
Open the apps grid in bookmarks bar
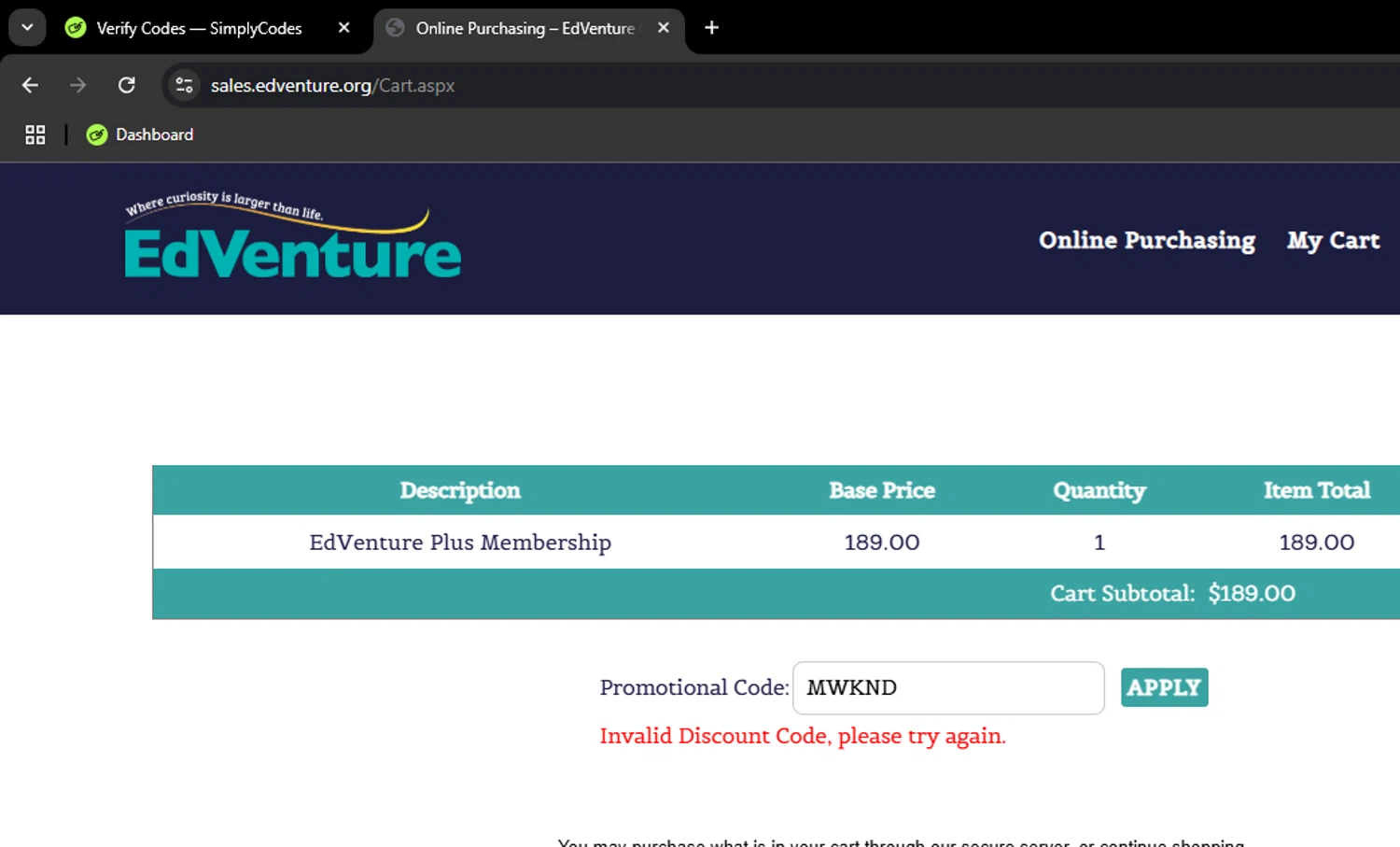tap(35, 134)
